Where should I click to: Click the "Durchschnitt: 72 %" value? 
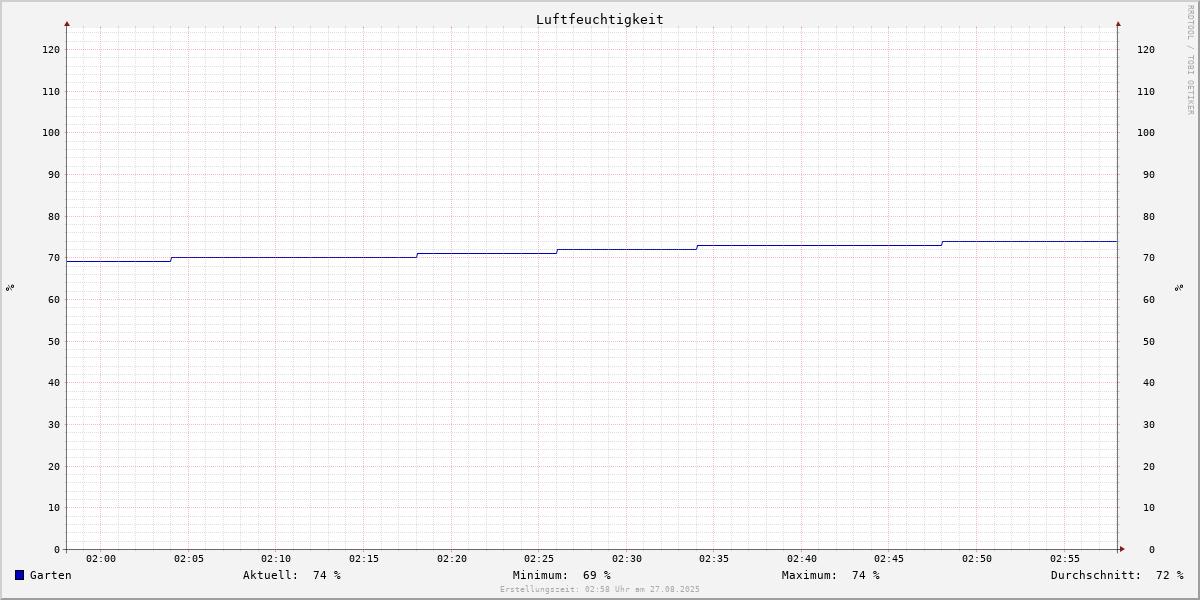[x=1117, y=575]
